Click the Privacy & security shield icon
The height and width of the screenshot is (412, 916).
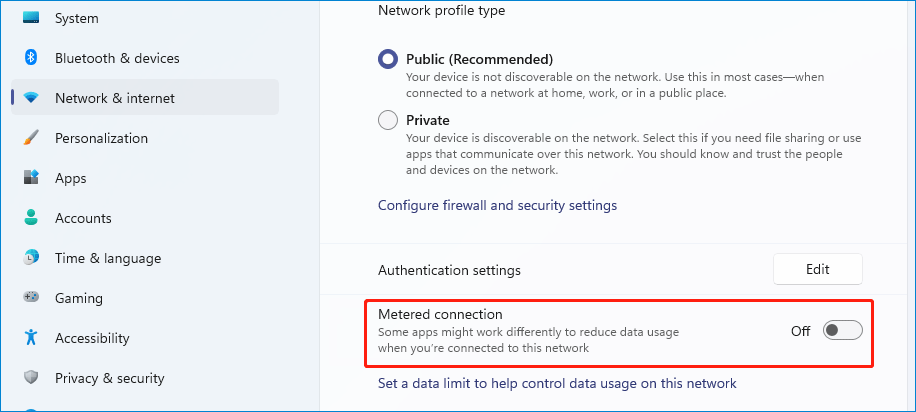[31, 378]
